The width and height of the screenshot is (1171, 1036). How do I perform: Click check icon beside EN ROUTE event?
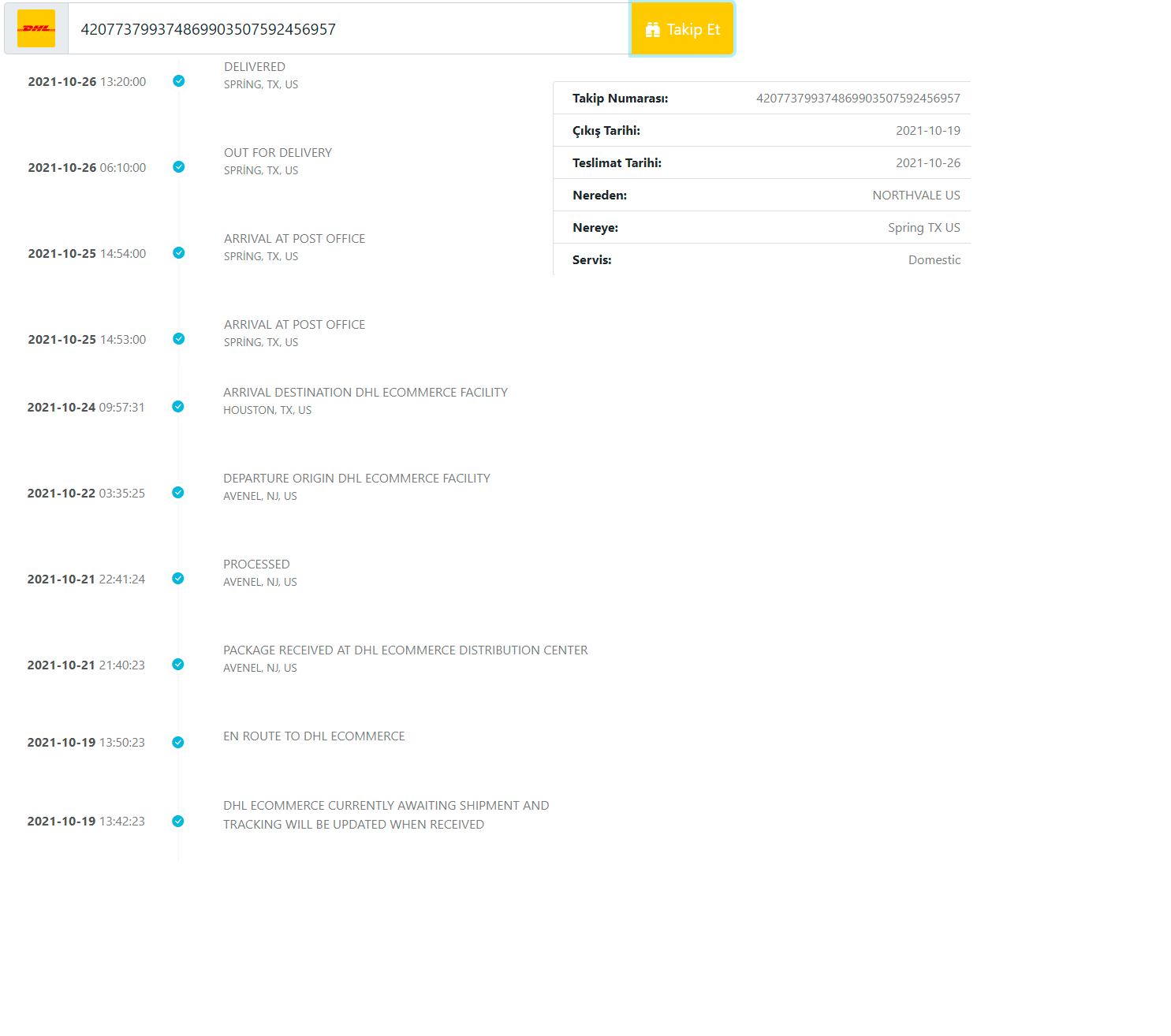178,742
